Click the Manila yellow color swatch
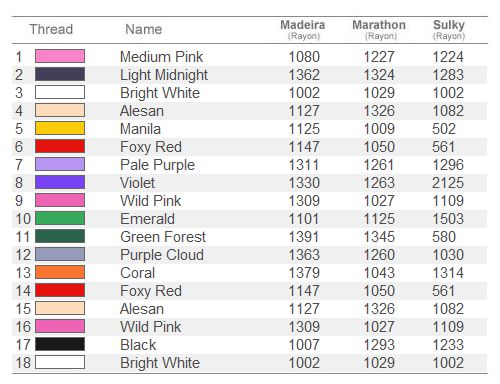The width and height of the screenshot is (500, 384). [x=60, y=128]
